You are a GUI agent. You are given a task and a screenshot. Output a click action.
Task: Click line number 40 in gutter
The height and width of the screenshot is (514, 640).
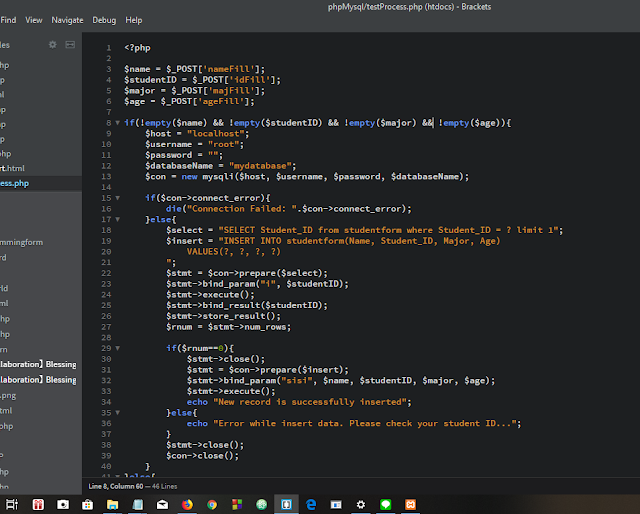[106, 466]
